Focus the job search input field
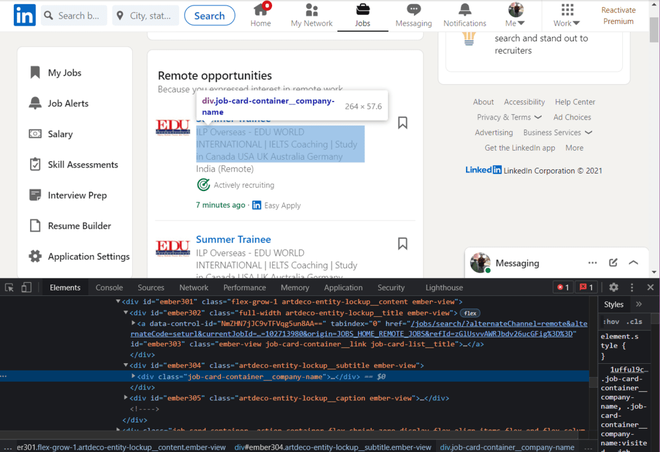Screen dimensions: 660x452 click(x=74, y=16)
